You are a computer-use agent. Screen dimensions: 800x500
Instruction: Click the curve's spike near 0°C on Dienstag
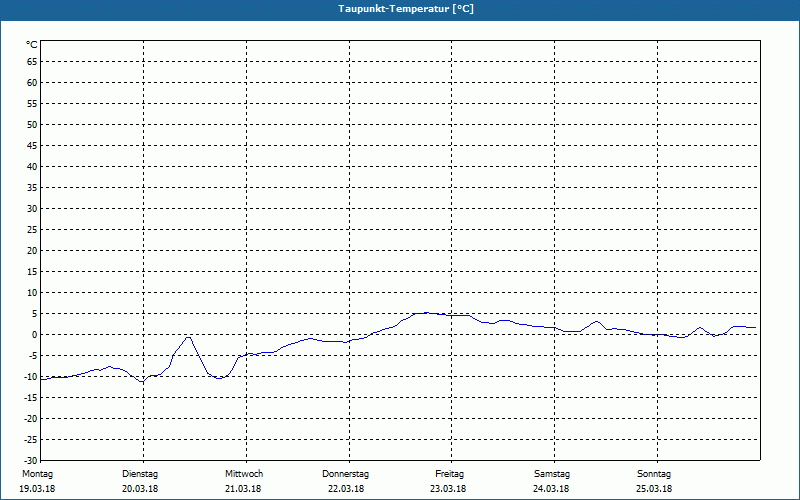188,337
